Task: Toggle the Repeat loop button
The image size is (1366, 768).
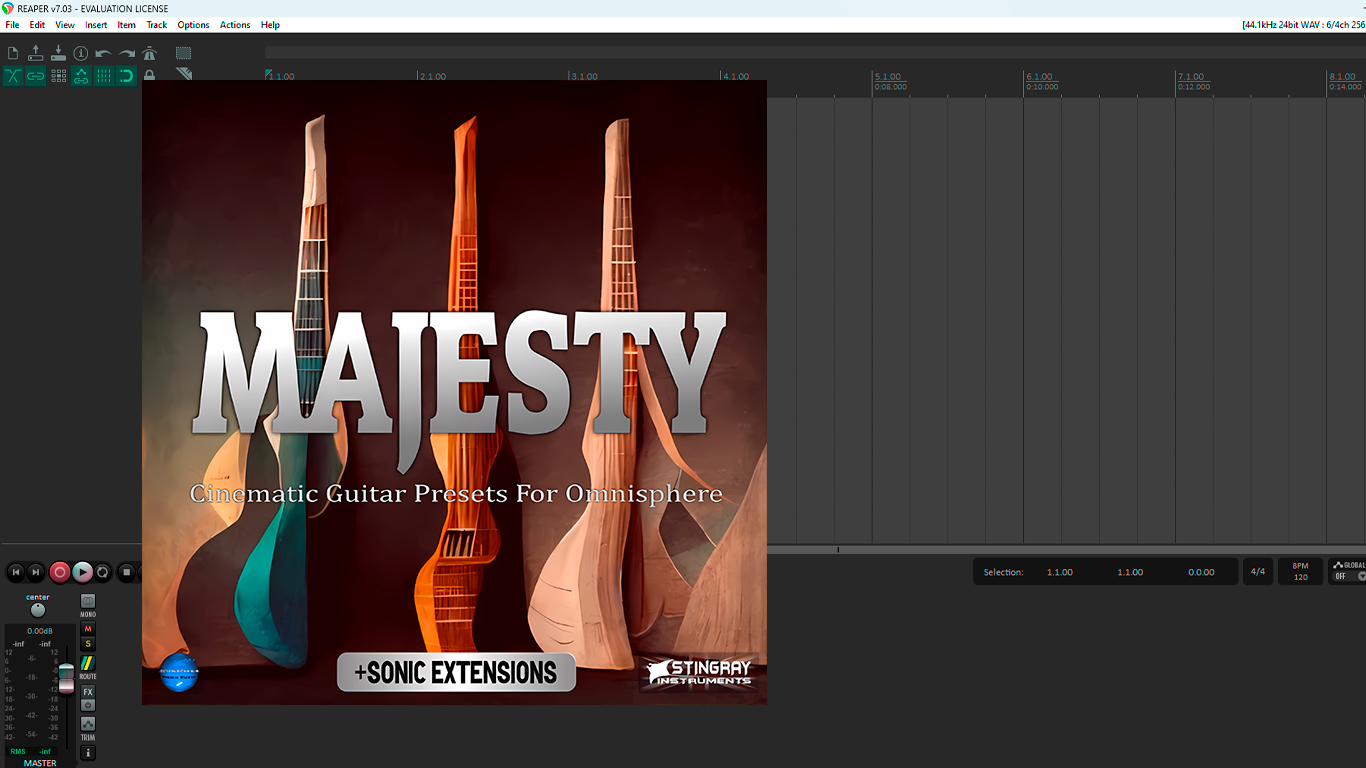Action: (103, 572)
